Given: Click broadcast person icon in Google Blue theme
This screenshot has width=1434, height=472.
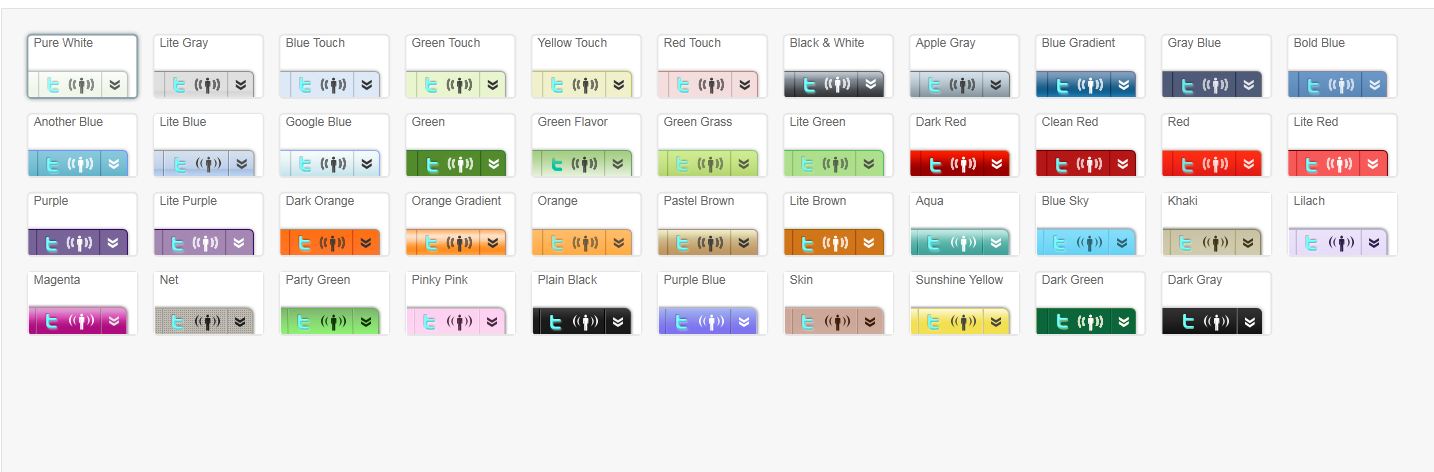Looking at the screenshot, I should coord(333,164).
